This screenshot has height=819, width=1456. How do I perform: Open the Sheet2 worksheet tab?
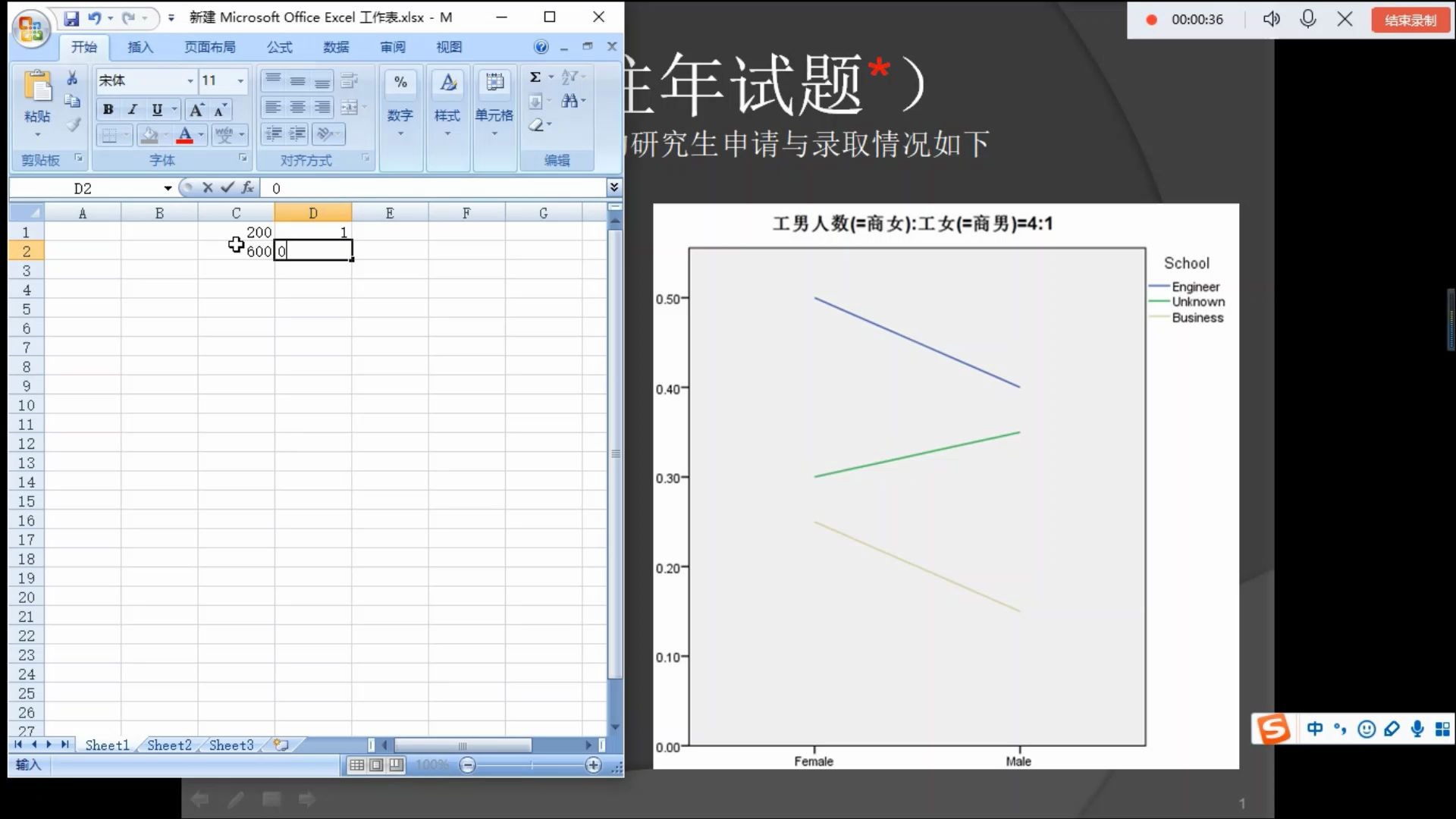(x=169, y=745)
